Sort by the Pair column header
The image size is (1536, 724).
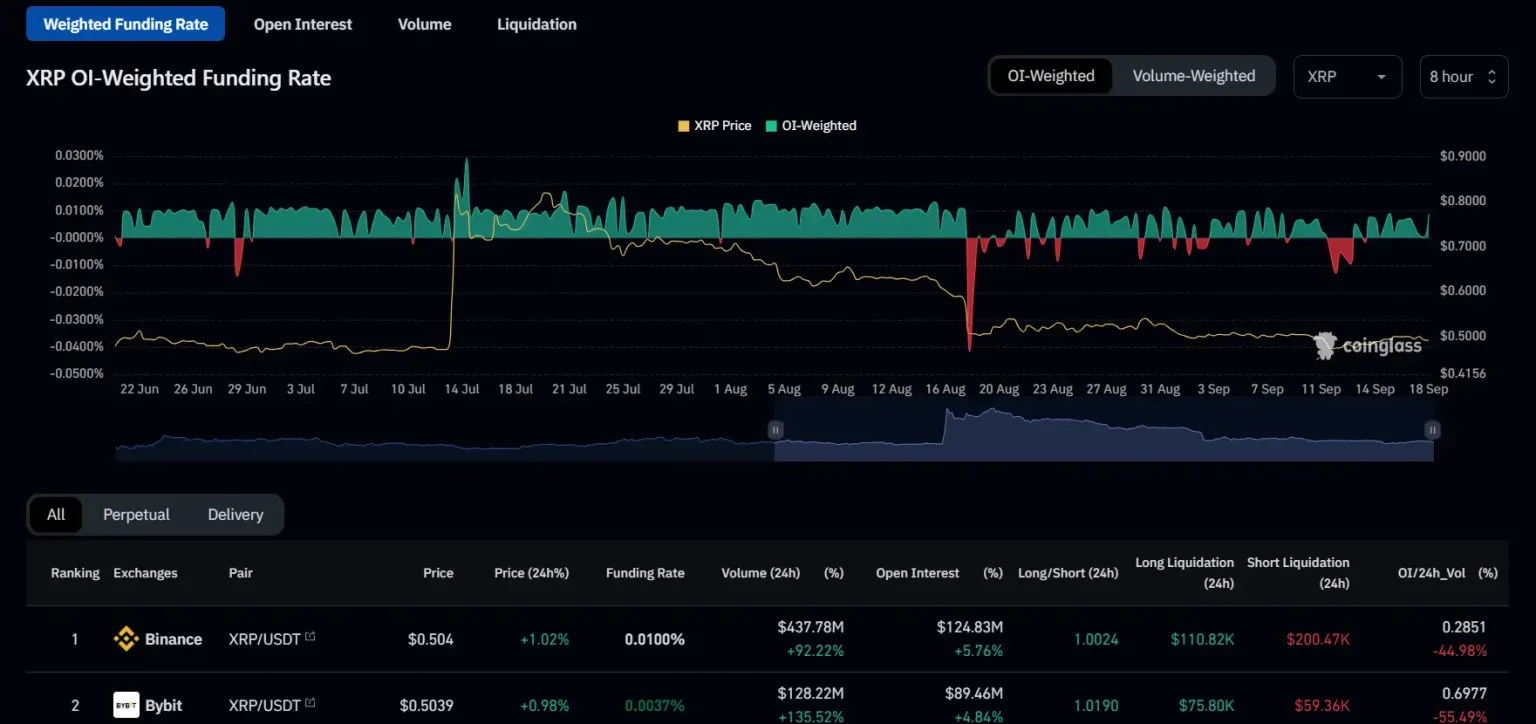[x=241, y=573]
